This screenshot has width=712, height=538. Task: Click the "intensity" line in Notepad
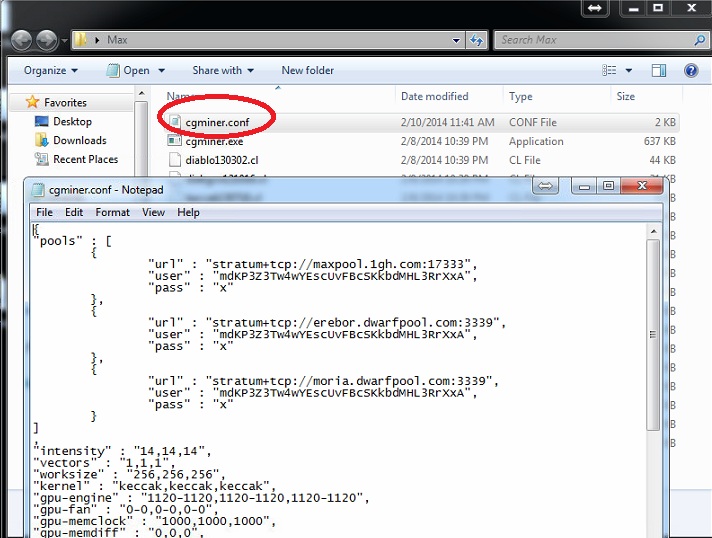(123, 451)
